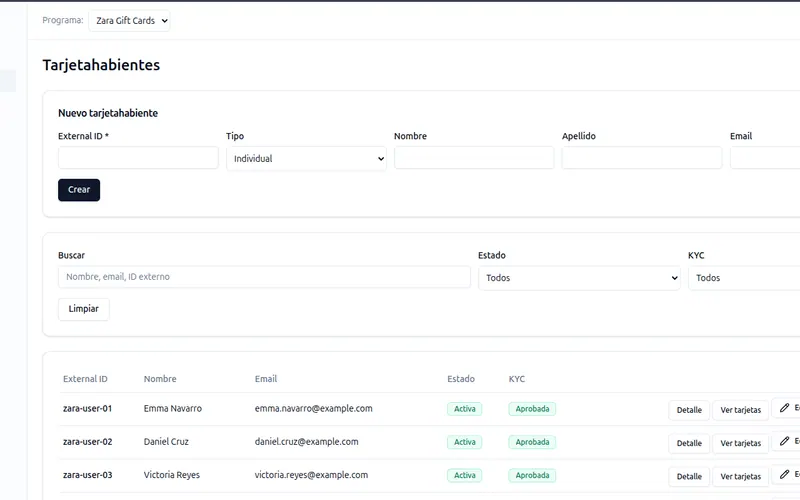Viewport: 800px width, 500px height.
Task: Click the zara-user-01 external ID
Action: point(87,409)
